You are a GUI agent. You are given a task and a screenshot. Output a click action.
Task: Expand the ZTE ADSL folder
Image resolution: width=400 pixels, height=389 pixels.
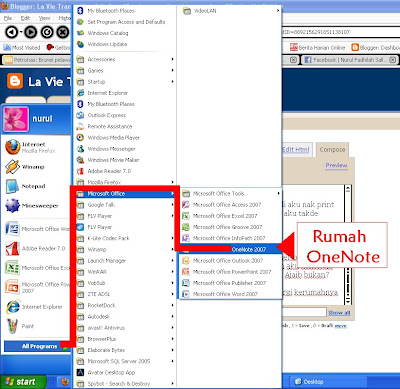point(125,294)
